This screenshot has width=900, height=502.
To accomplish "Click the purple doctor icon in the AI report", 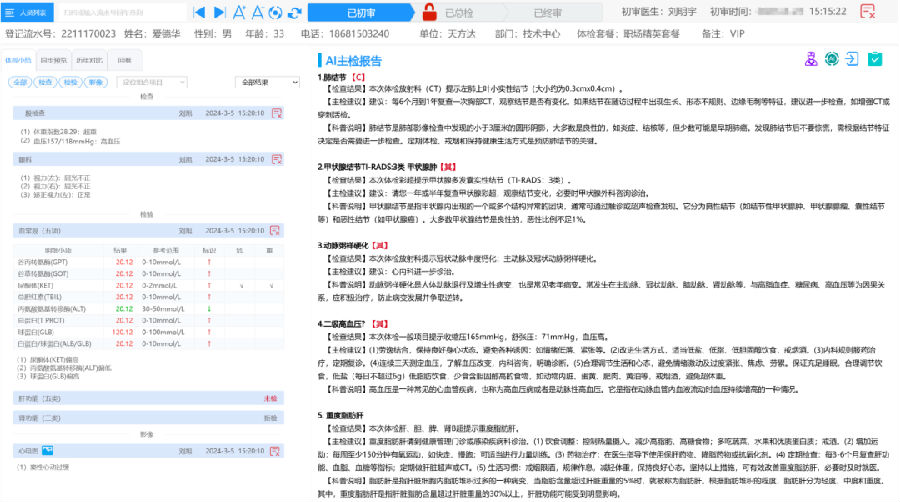I will pyautogui.click(x=811, y=60).
